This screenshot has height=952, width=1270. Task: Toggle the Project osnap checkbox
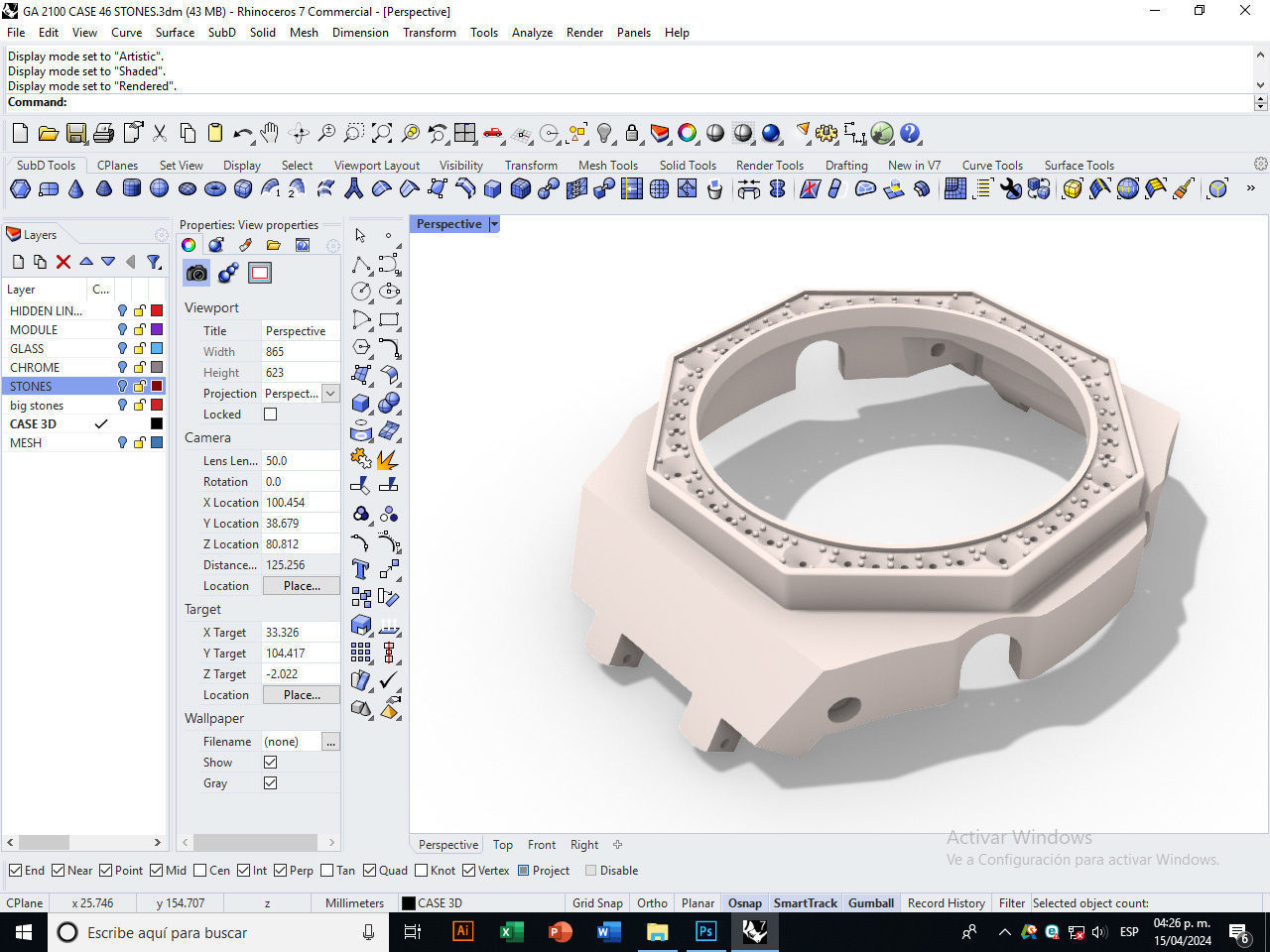523,871
